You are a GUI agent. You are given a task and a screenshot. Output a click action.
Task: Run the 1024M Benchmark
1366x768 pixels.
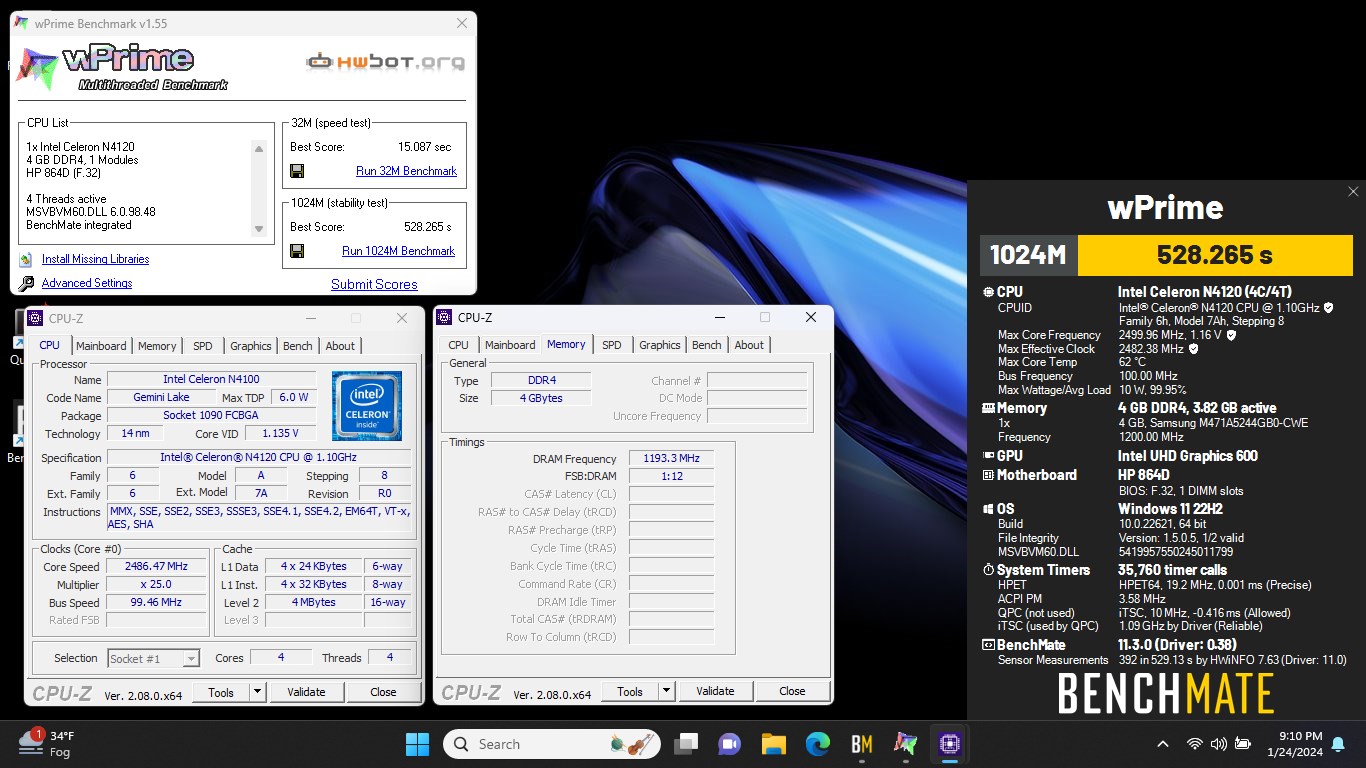(x=398, y=251)
